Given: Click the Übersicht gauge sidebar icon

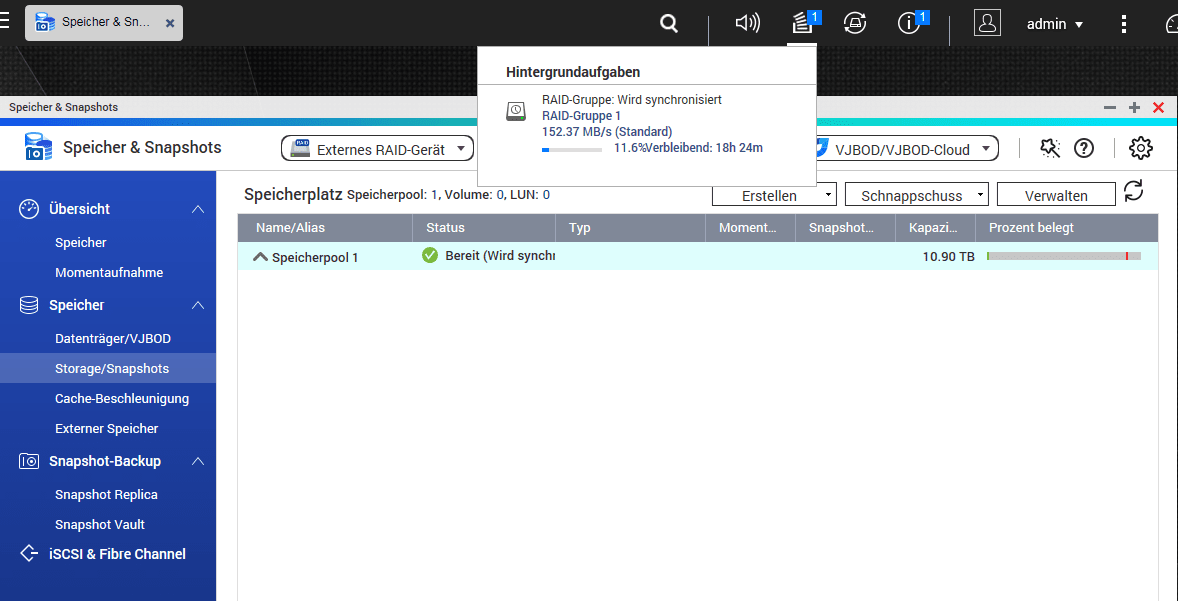Looking at the screenshot, I should coord(29,209).
